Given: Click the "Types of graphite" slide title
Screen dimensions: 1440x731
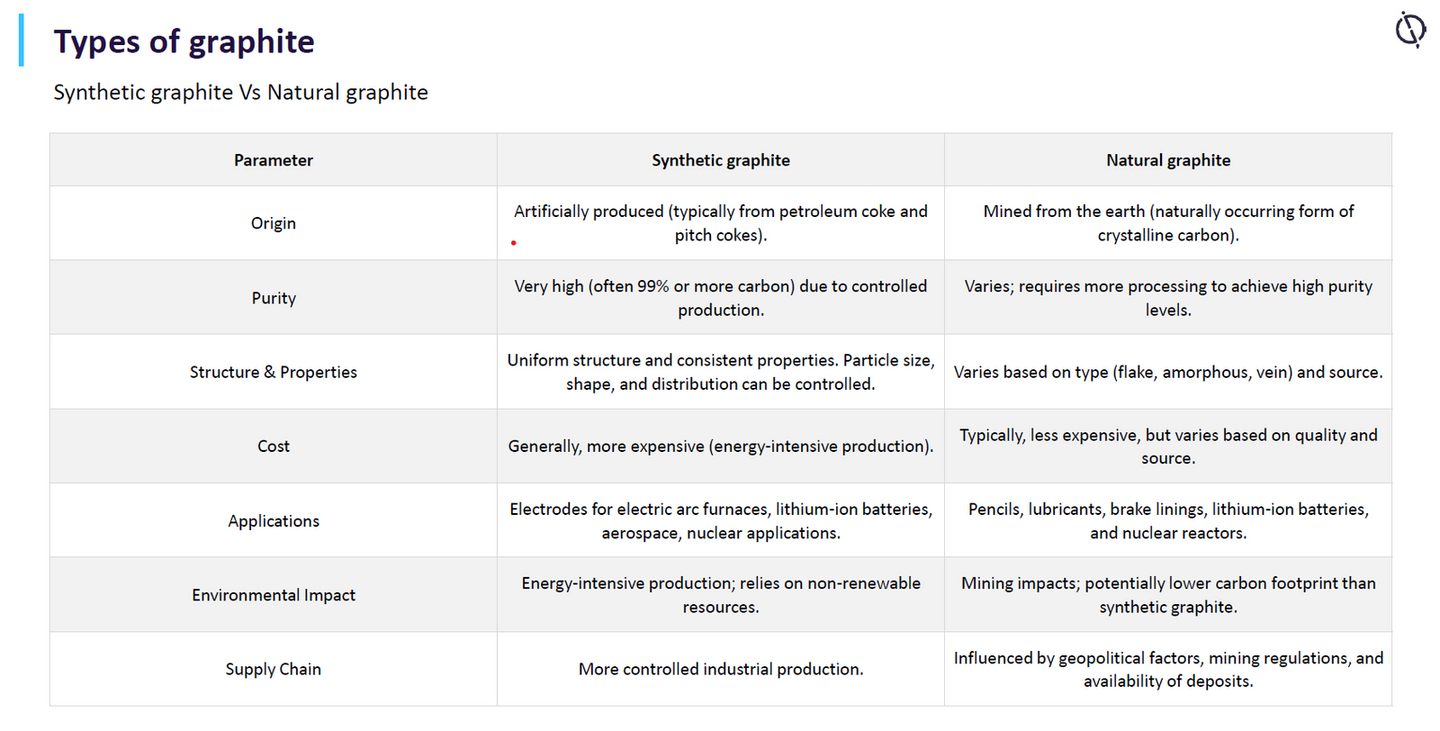Looking at the screenshot, I should coord(184,42).
